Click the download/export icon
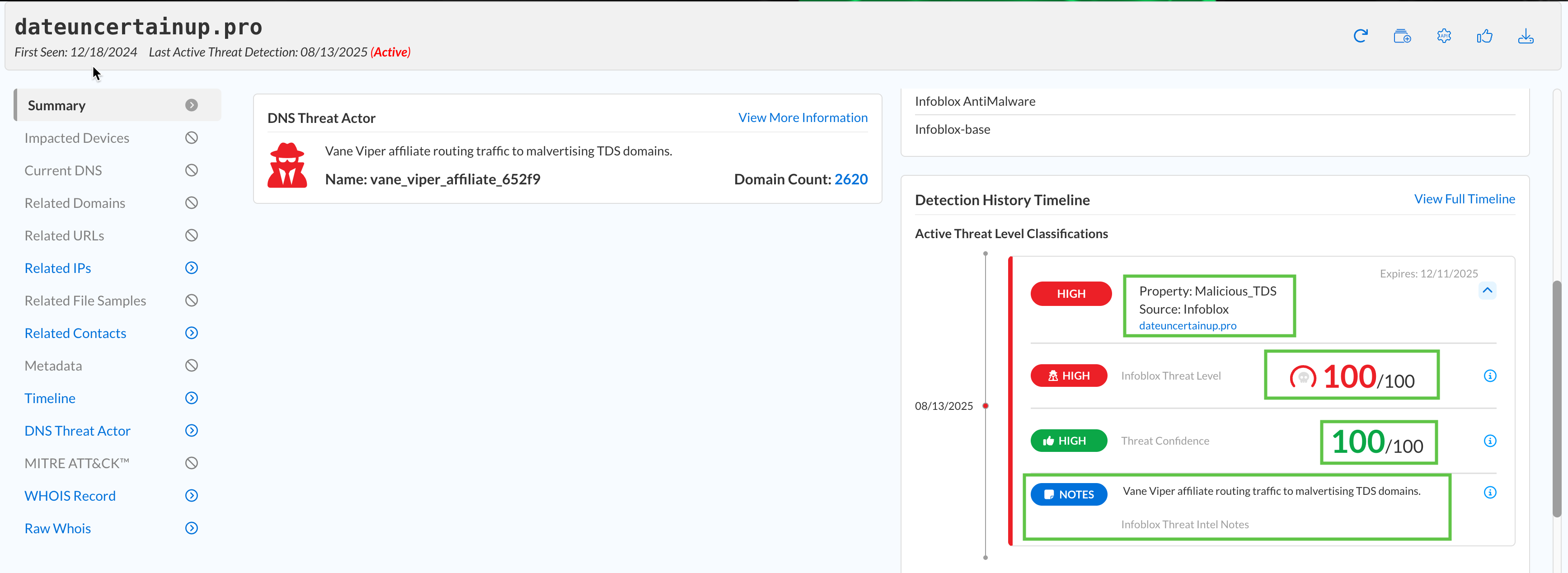The width and height of the screenshot is (1568, 573). (x=1526, y=36)
